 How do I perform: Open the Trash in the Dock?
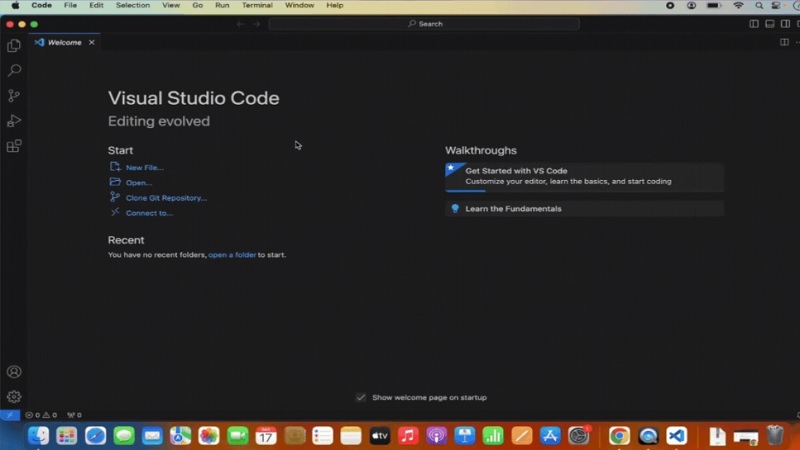point(774,436)
